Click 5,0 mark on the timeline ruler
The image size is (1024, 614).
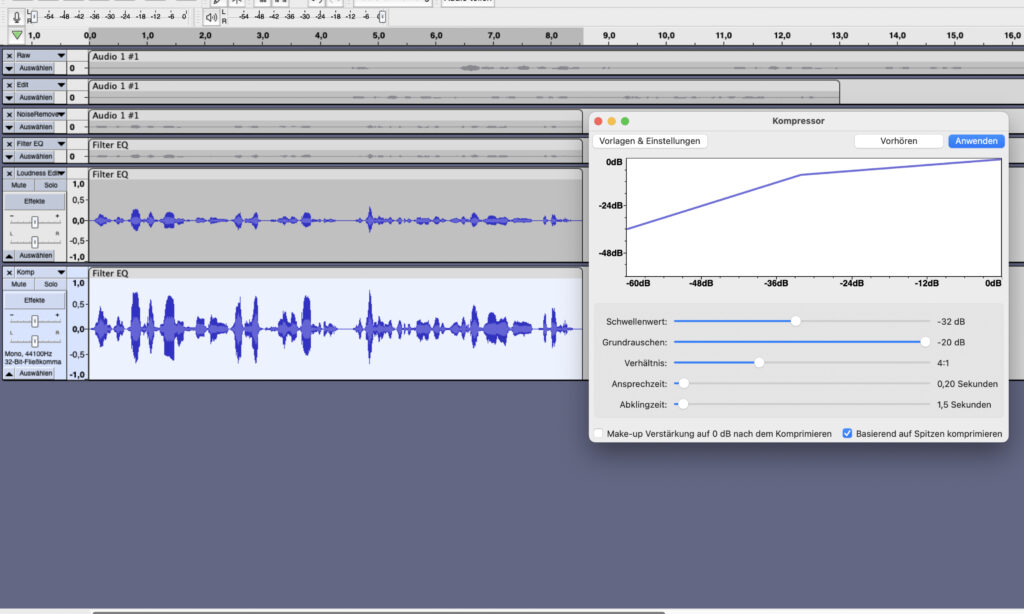click(379, 36)
